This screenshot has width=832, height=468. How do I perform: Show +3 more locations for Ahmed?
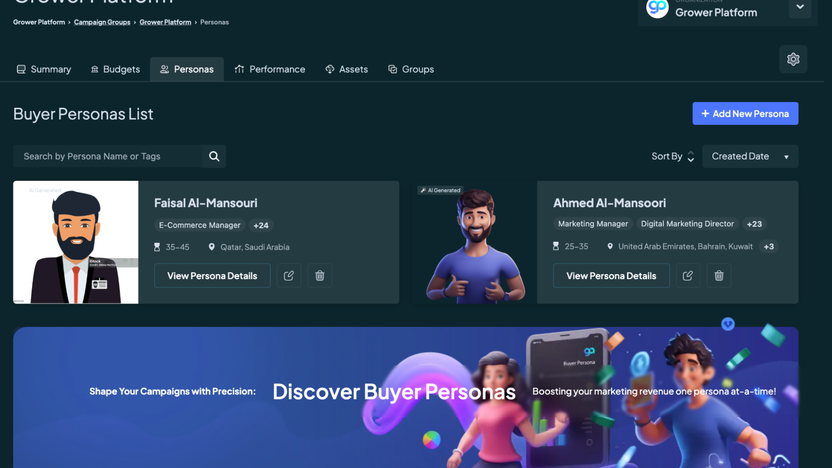[768, 247]
